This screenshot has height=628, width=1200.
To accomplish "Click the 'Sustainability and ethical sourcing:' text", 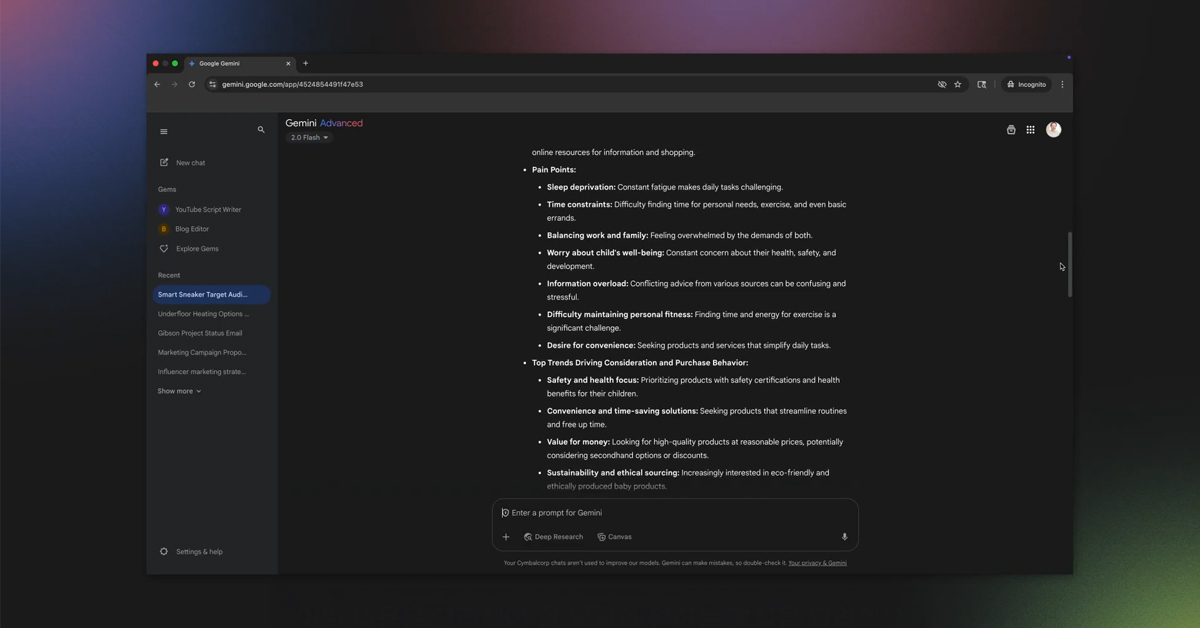I will coord(613,473).
